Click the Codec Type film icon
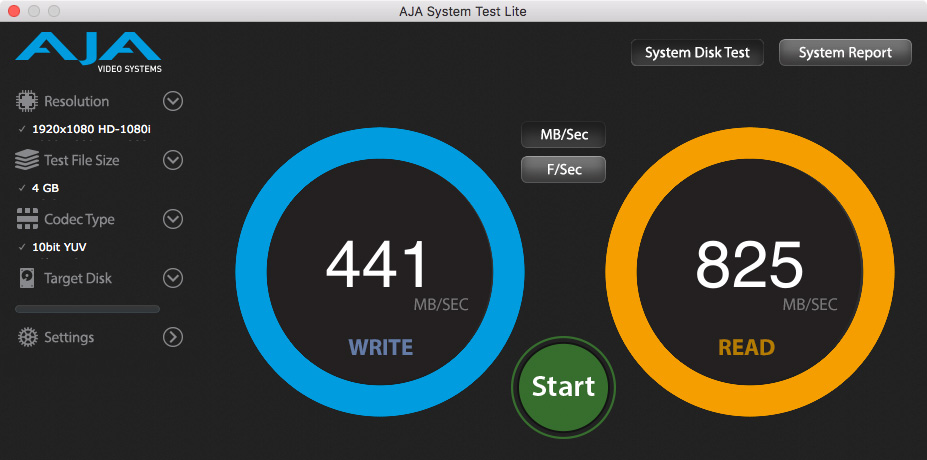The image size is (927, 460). click(27, 219)
